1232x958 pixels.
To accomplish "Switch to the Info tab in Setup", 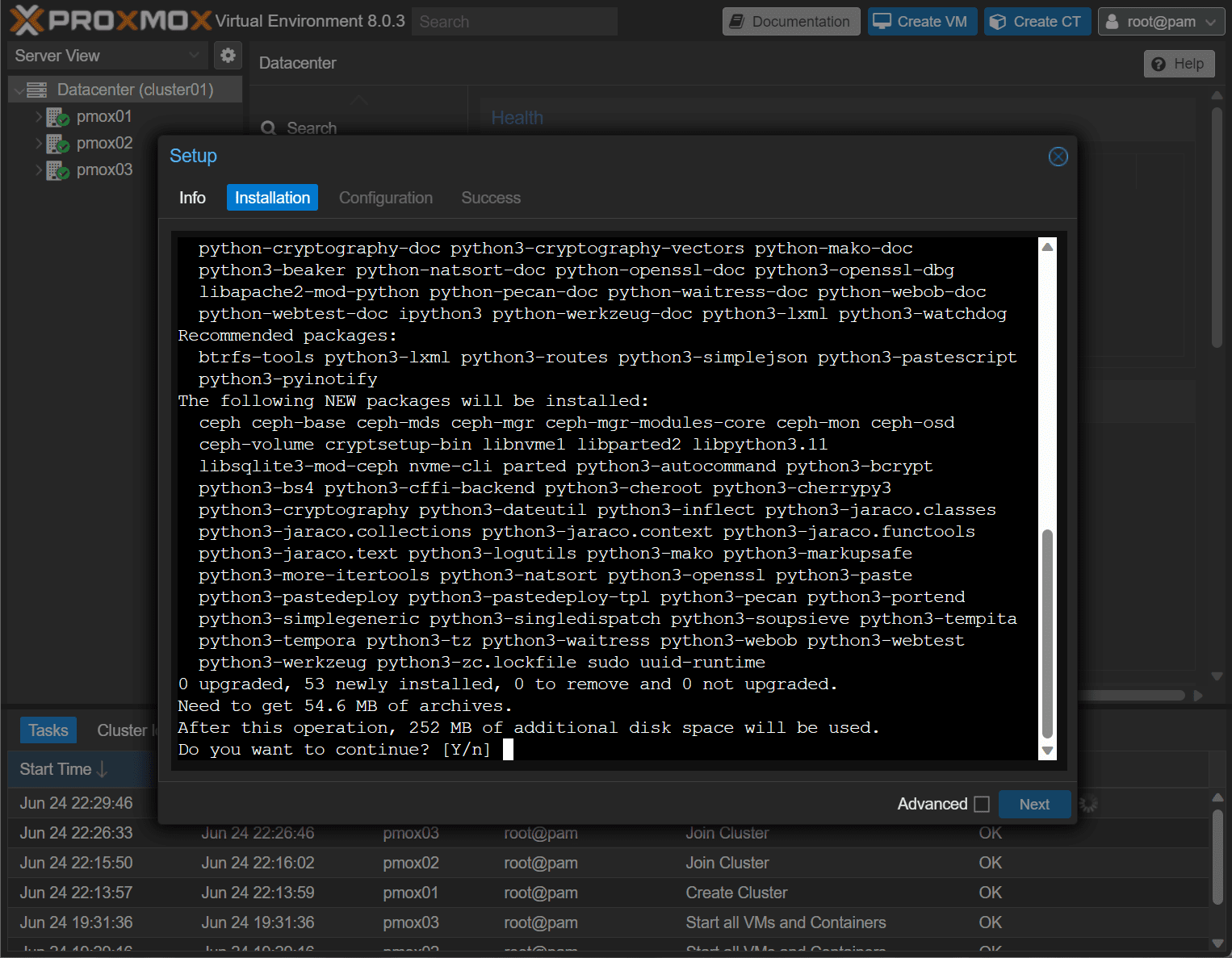I will point(192,198).
